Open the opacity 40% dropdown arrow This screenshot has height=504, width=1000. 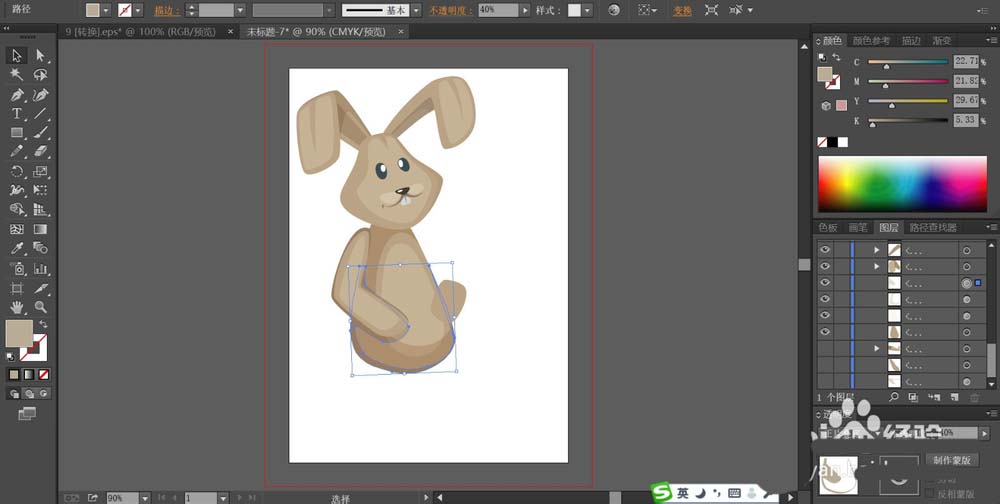pyautogui.click(x=525, y=10)
